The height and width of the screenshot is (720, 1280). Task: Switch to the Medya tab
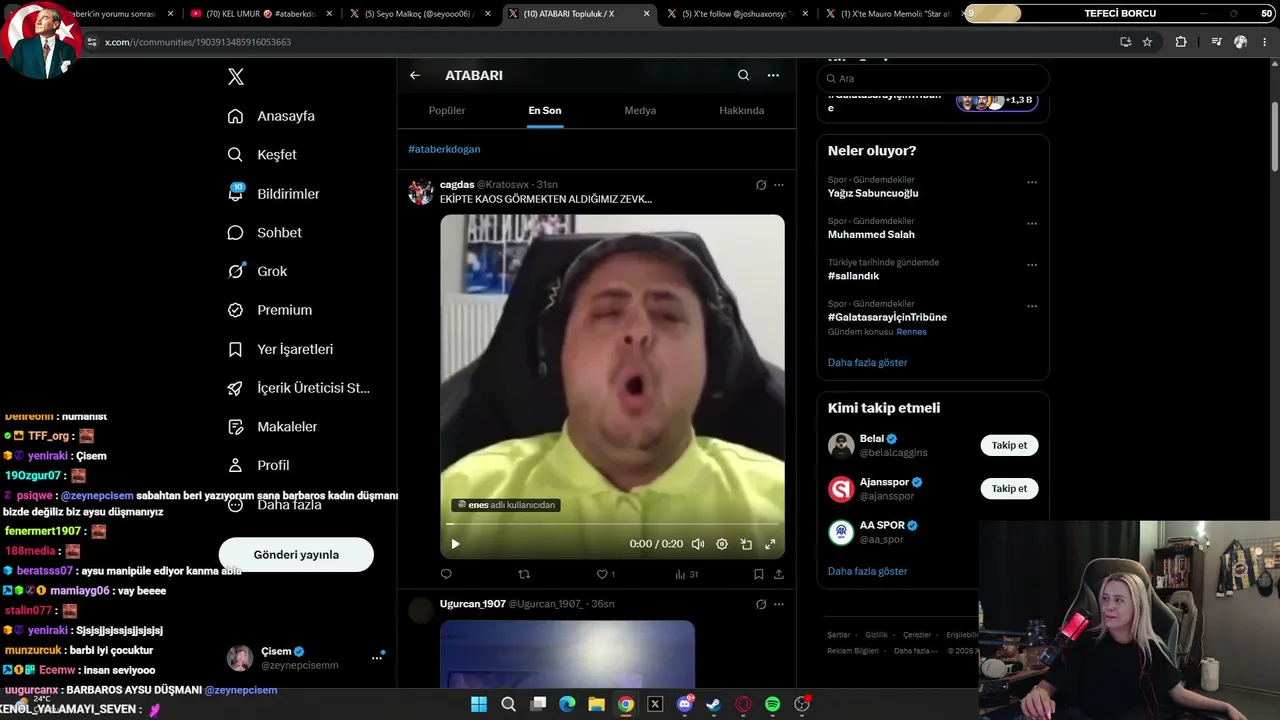pos(640,110)
